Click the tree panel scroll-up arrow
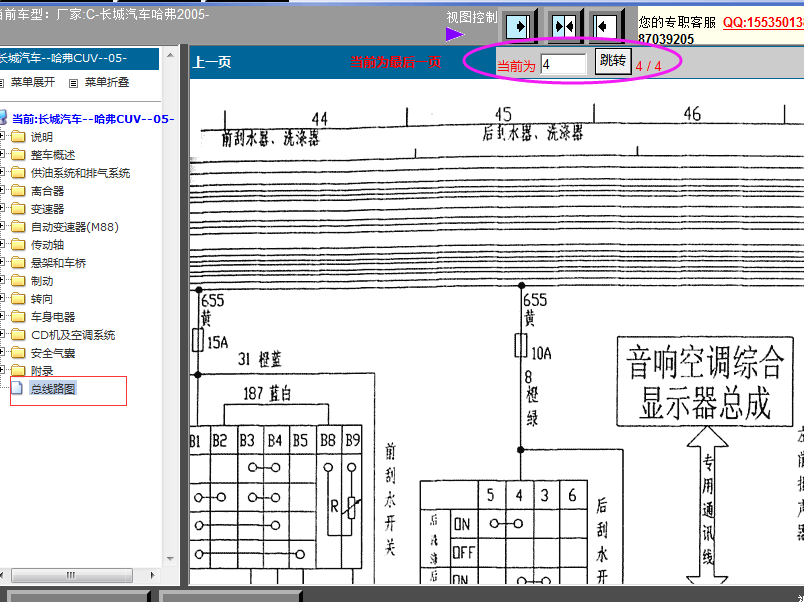Screen dimensions: 804x602 (x=170, y=55)
